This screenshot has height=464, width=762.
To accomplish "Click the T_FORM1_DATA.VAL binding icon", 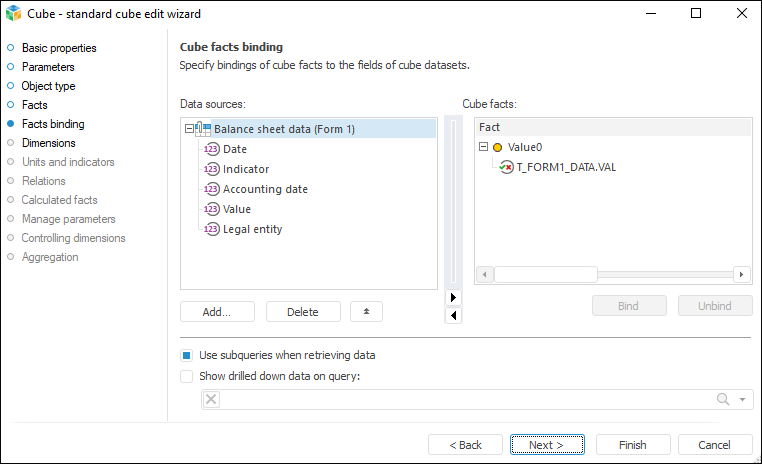I will pos(507,167).
